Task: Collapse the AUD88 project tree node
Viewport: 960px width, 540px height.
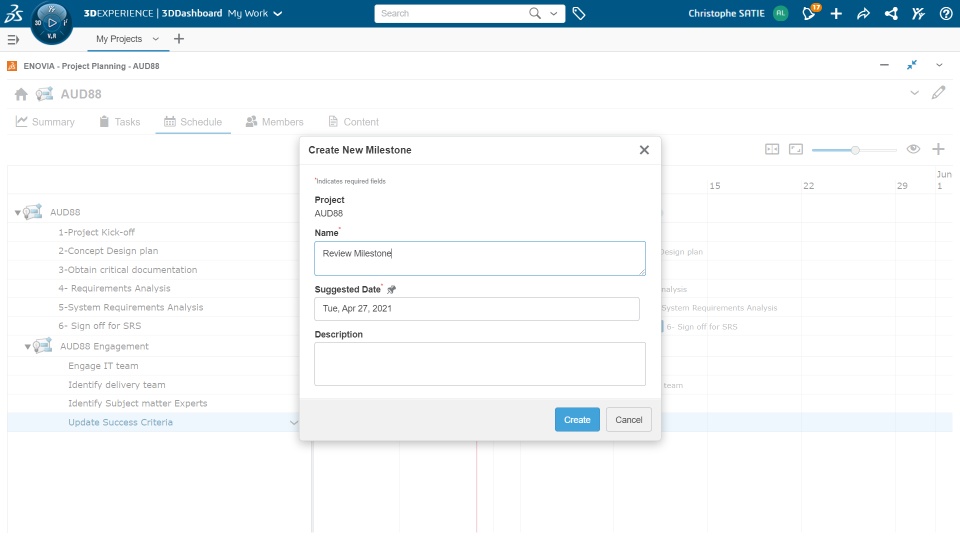Action: click(17, 213)
